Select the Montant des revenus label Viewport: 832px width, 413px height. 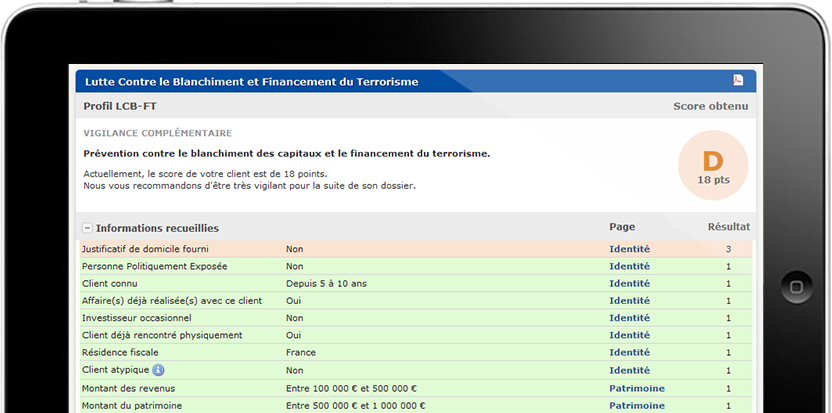click(128, 389)
